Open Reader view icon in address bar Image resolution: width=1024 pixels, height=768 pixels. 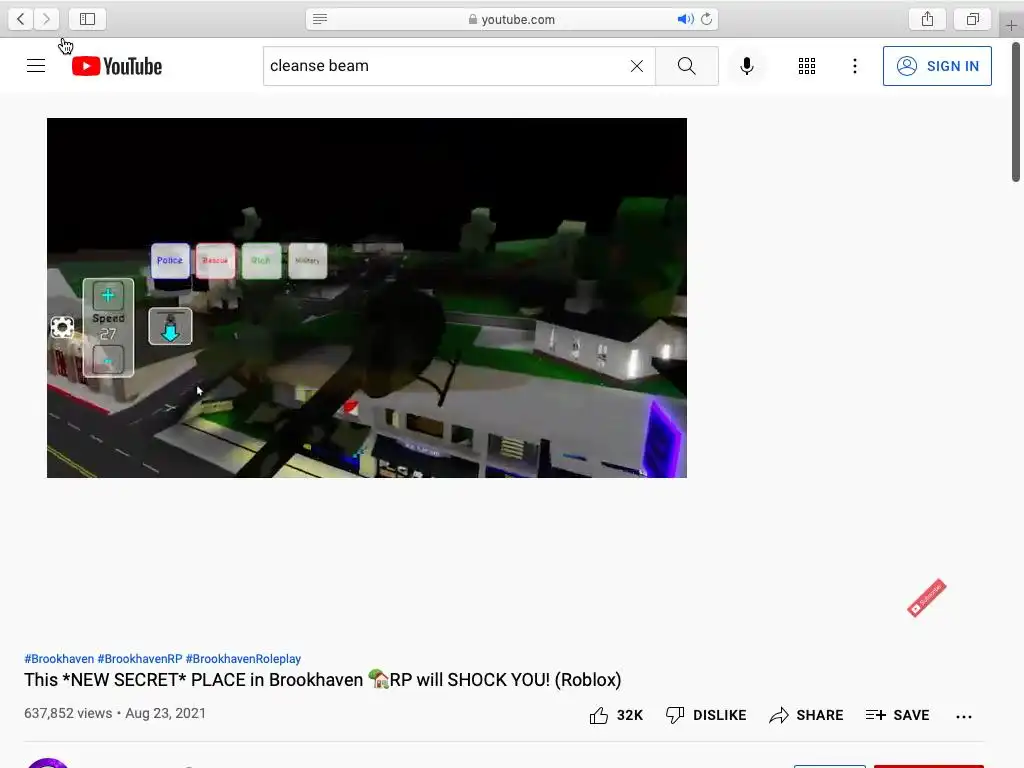(x=320, y=19)
